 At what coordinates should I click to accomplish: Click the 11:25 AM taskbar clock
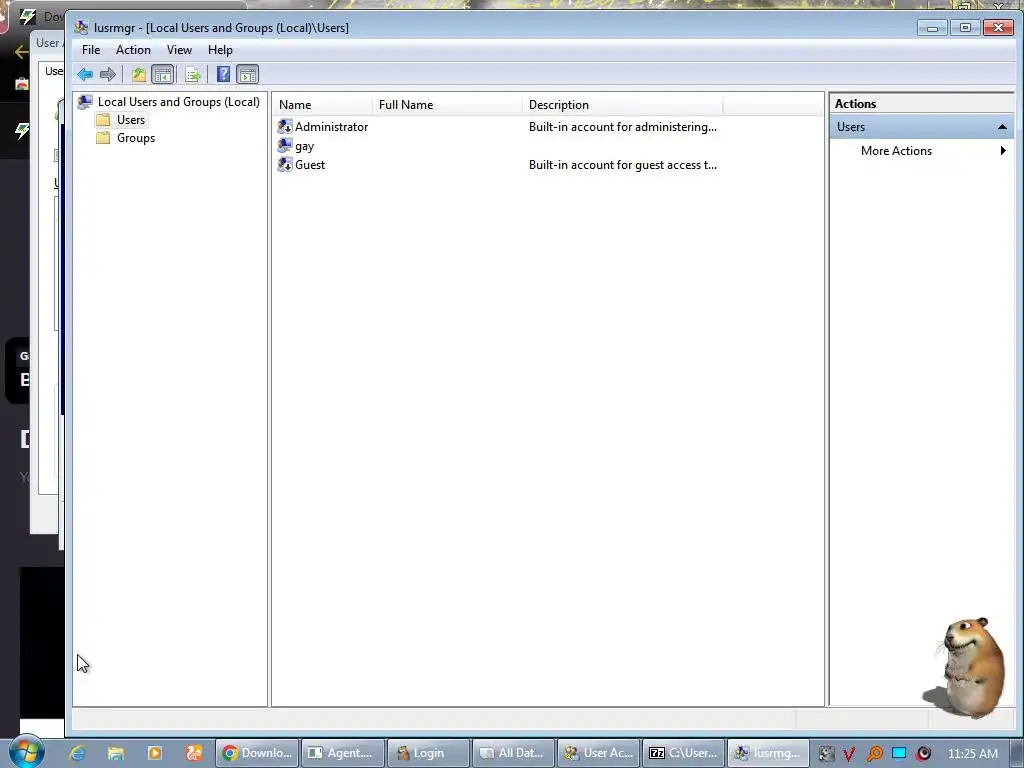pyautogui.click(x=973, y=754)
